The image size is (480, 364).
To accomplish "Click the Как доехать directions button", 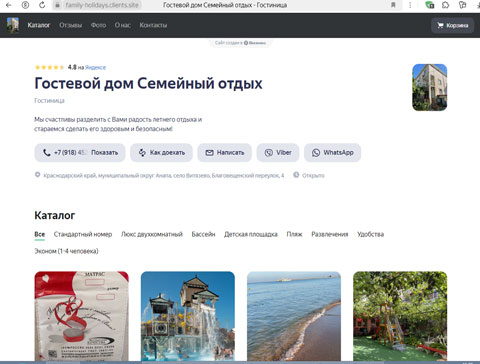I will 161,153.
